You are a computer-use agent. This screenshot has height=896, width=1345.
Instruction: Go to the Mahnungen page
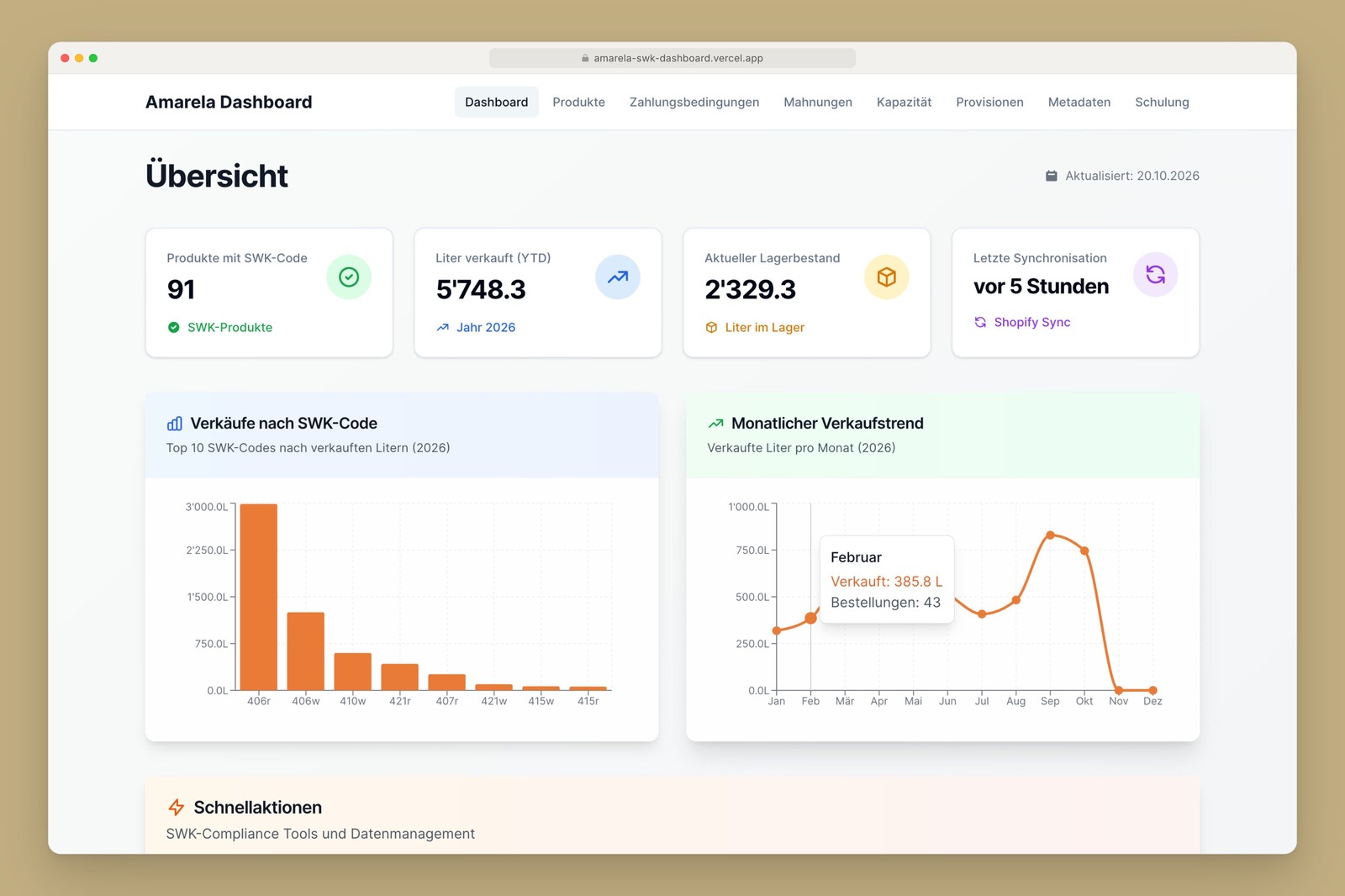[x=818, y=103]
